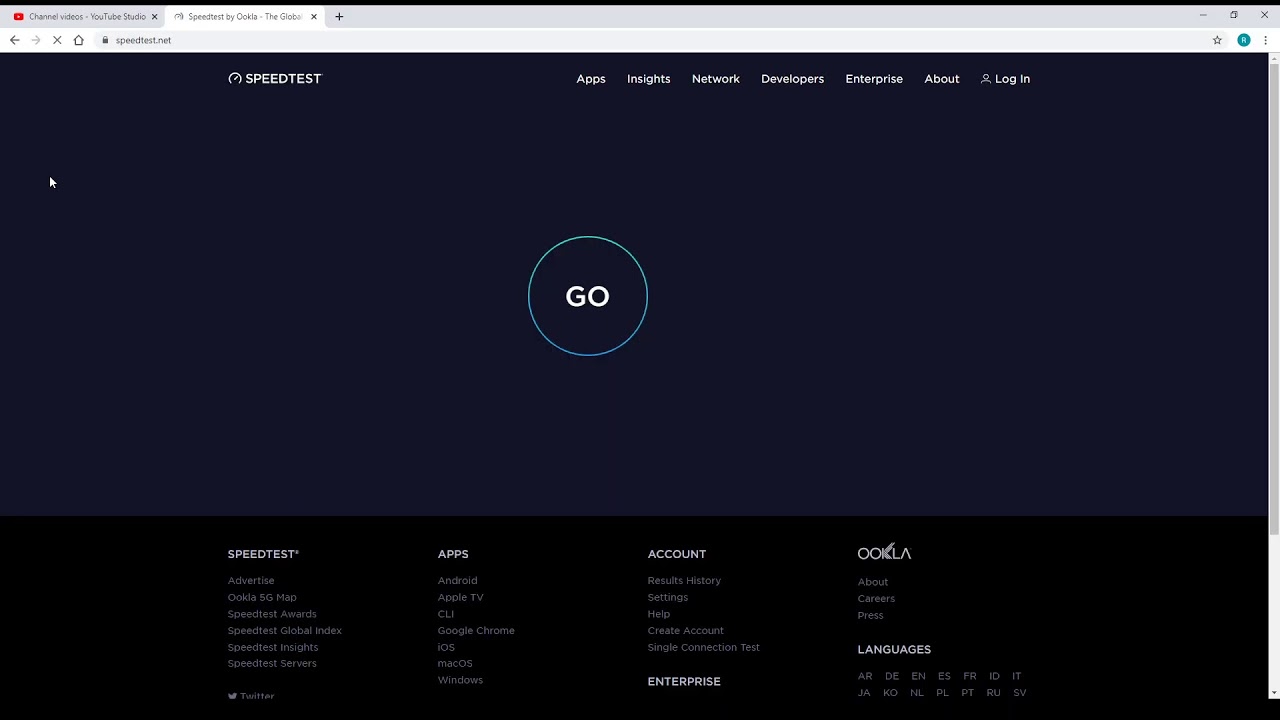Open Ookla 5G Map link
Image resolution: width=1280 pixels, height=720 pixels.
coord(262,597)
